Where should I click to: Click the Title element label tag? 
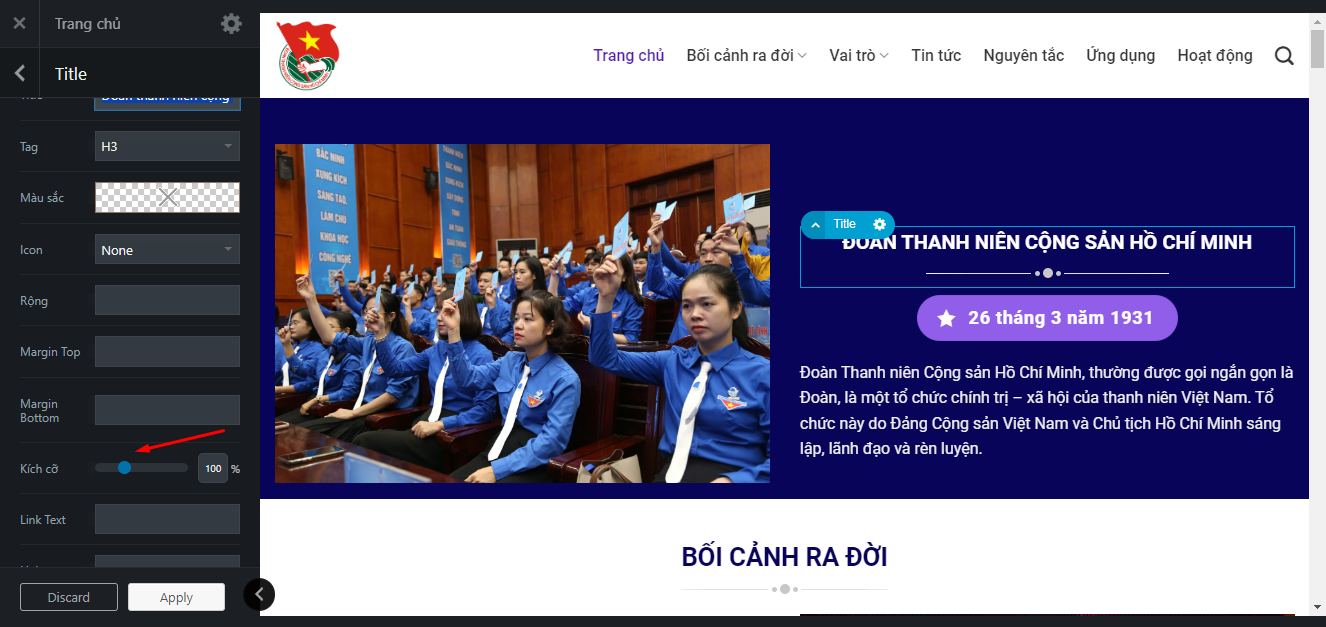pyautogui.click(x=845, y=224)
